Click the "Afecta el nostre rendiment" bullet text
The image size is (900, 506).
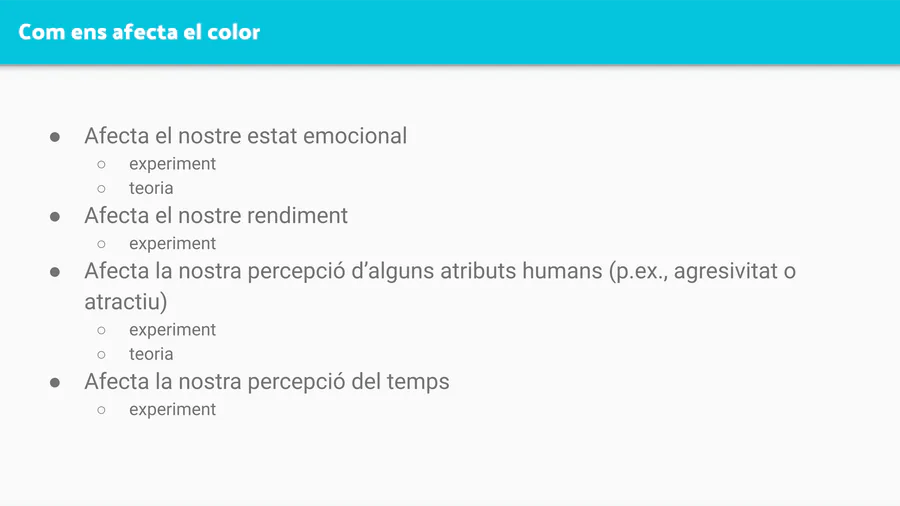(216, 216)
